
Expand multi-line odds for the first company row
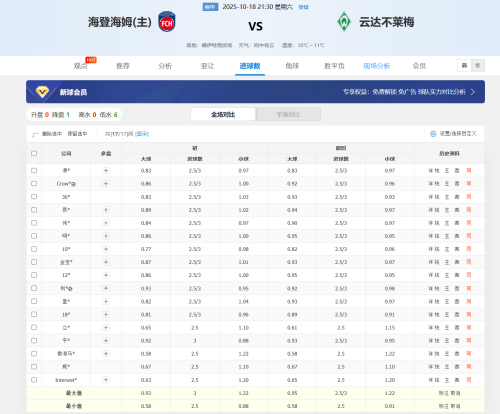coord(106,171)
